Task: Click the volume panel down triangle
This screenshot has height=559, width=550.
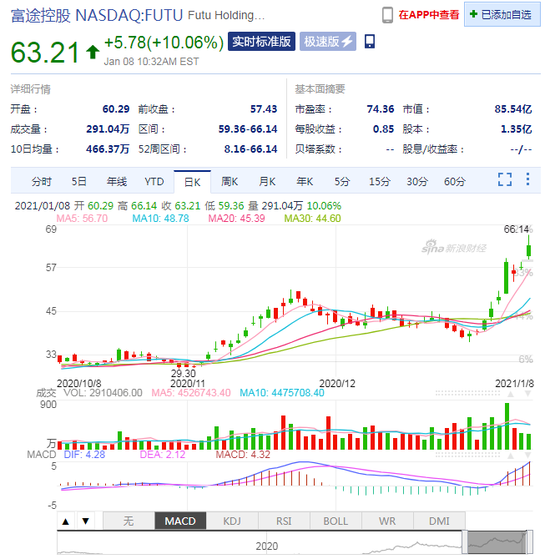Action: click(528, 394)
